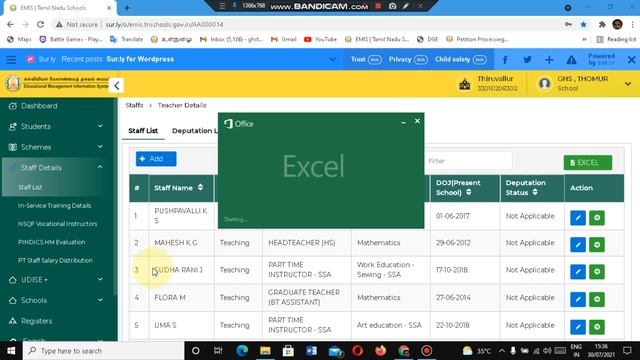Edit UMA S with blue pencil icon

tap(578, 327)
